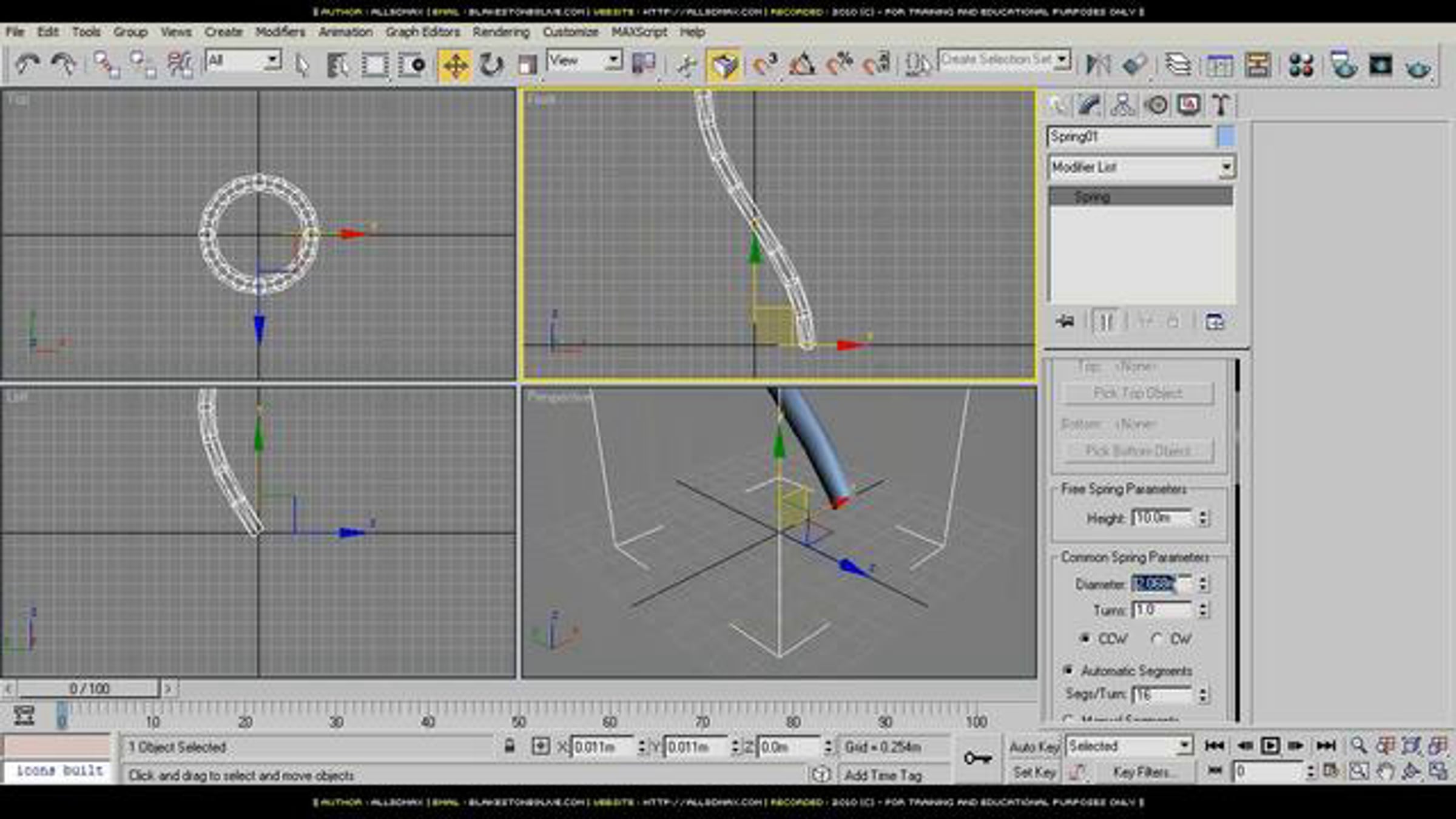Click the Key Filters button

[1144, 772]
